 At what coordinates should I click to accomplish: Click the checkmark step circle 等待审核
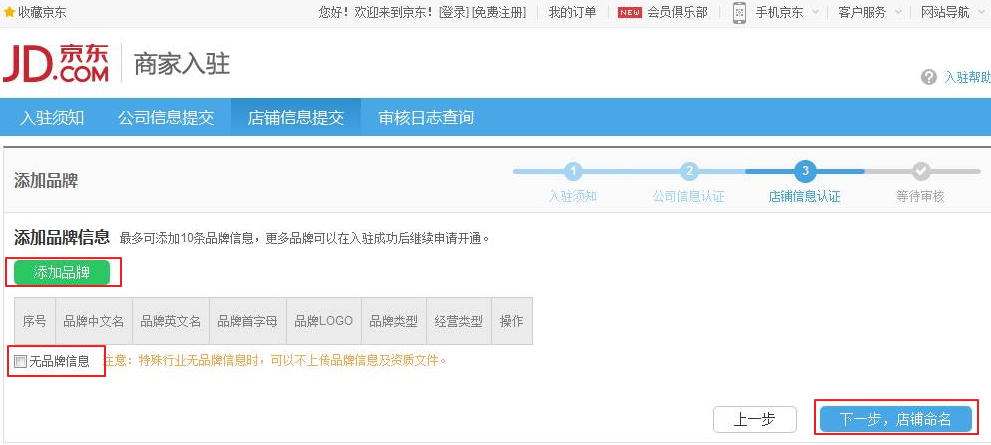coord(921,171)
